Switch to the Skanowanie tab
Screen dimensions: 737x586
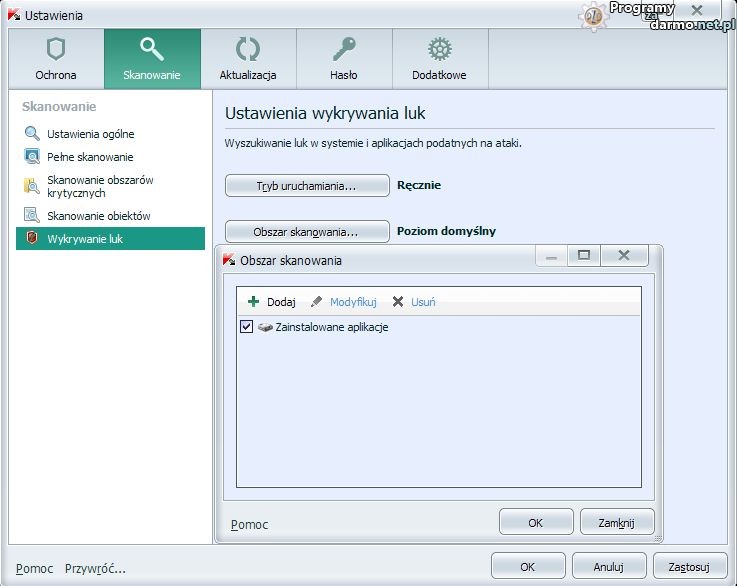(x=152, y=59)
